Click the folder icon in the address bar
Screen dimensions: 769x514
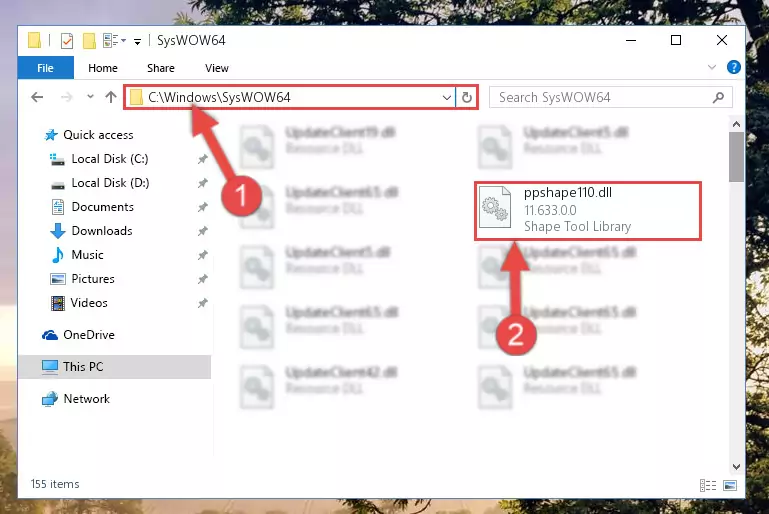point(136,97)
